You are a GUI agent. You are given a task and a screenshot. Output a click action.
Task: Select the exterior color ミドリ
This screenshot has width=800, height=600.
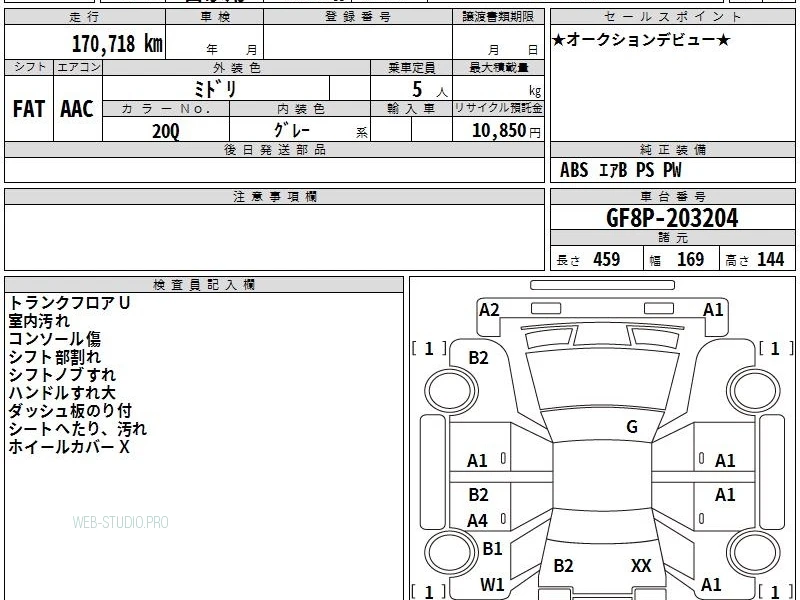215,89
